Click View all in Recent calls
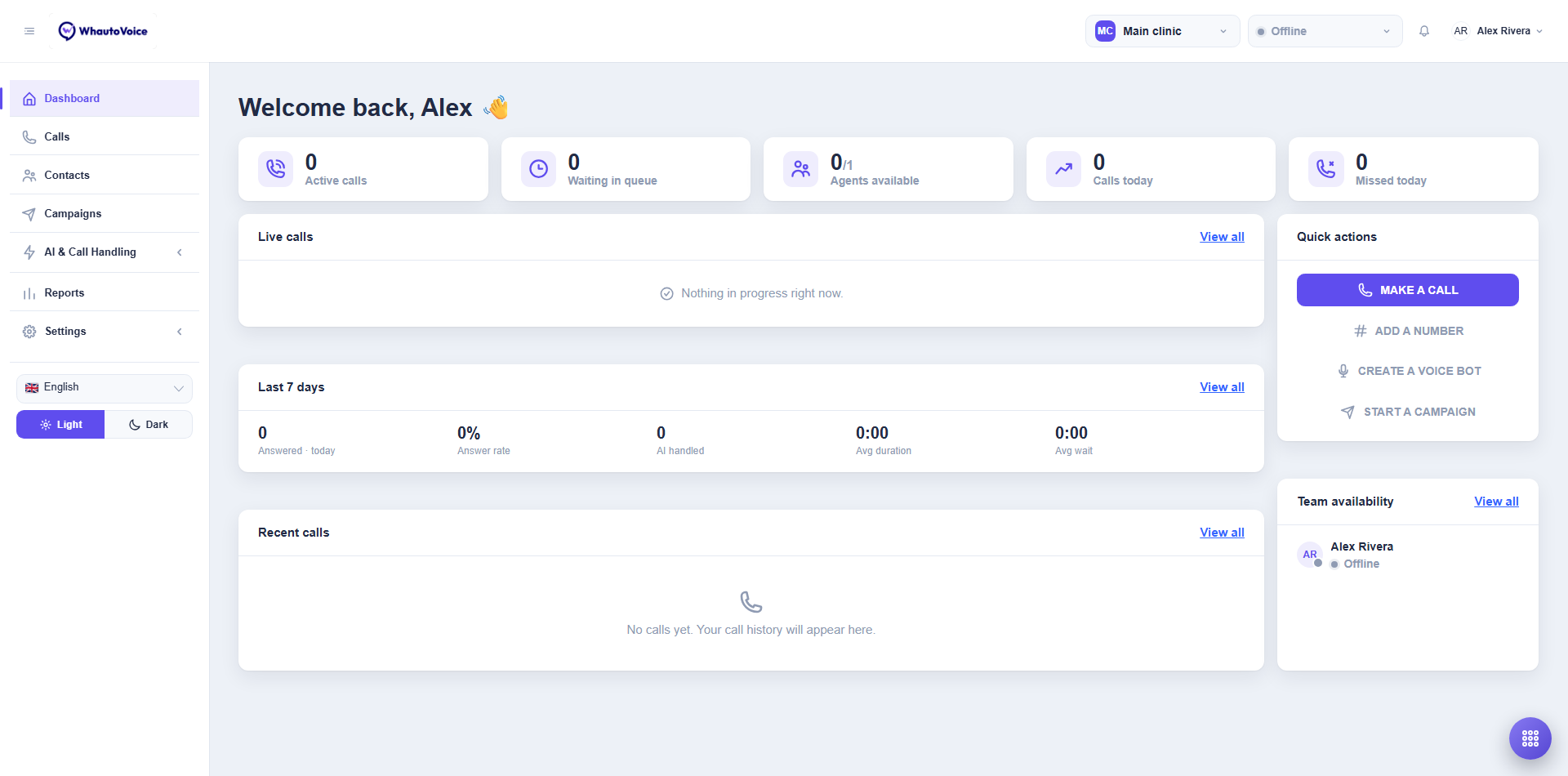Screen dimensions: 1568x776 [1222, 533]
